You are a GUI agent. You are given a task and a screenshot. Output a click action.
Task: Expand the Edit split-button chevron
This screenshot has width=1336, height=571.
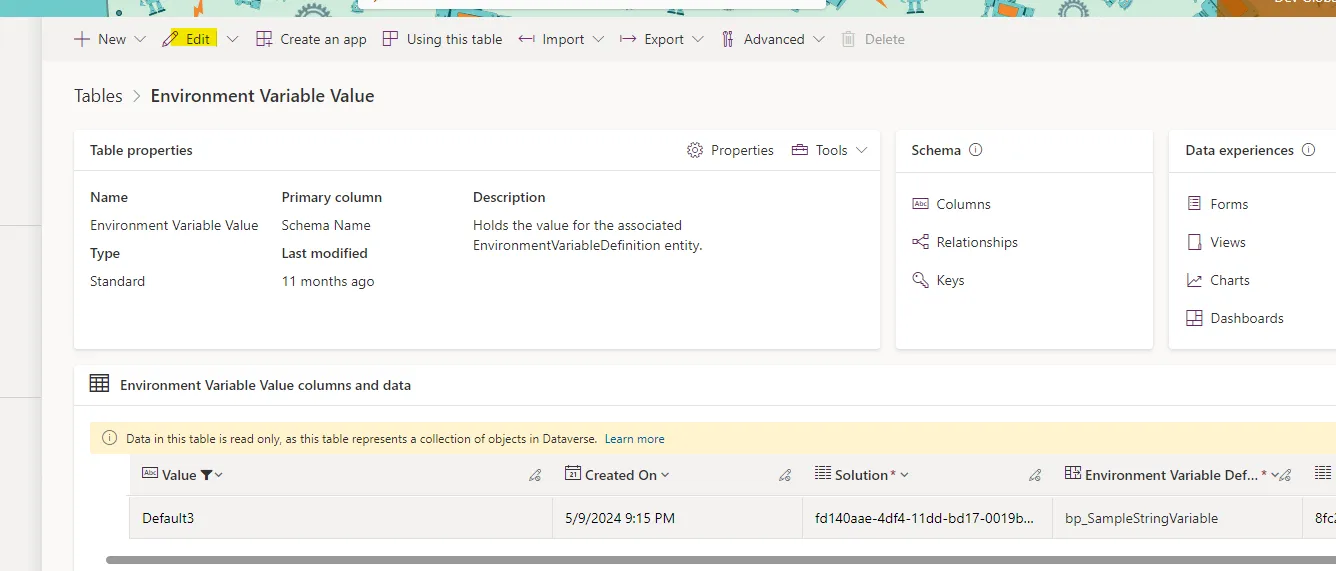[x=233, y=39]
